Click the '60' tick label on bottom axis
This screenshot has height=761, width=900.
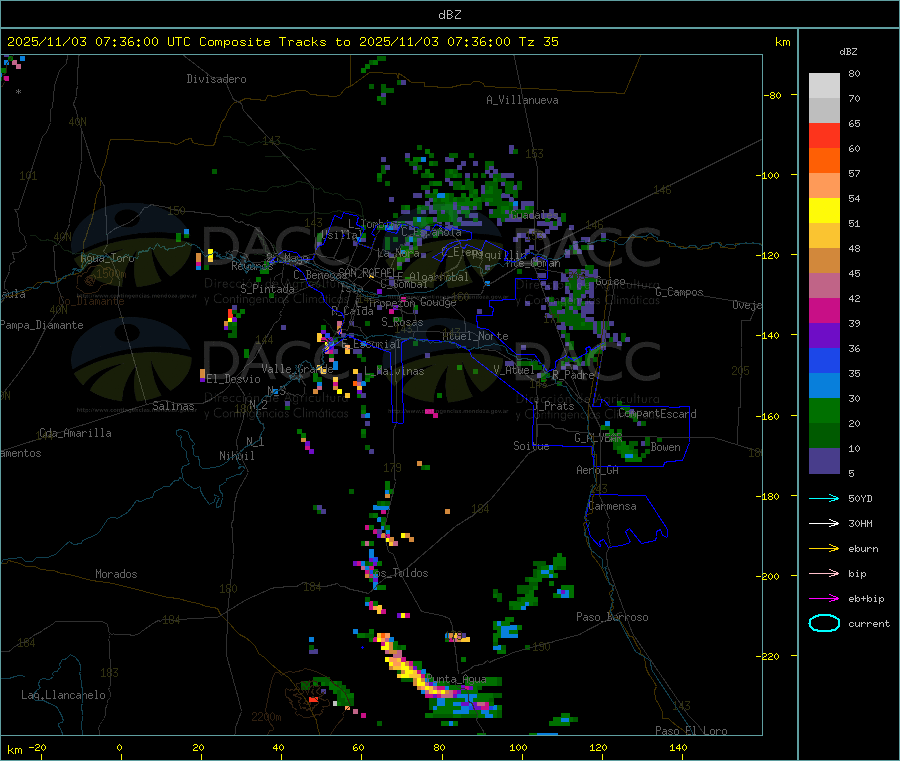(x=358, y=747)
